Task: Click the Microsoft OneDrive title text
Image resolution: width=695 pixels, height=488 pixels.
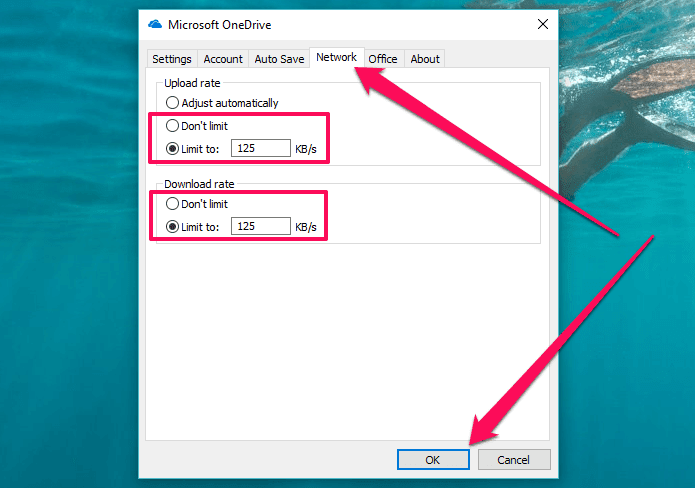Action: click(219, 25)
